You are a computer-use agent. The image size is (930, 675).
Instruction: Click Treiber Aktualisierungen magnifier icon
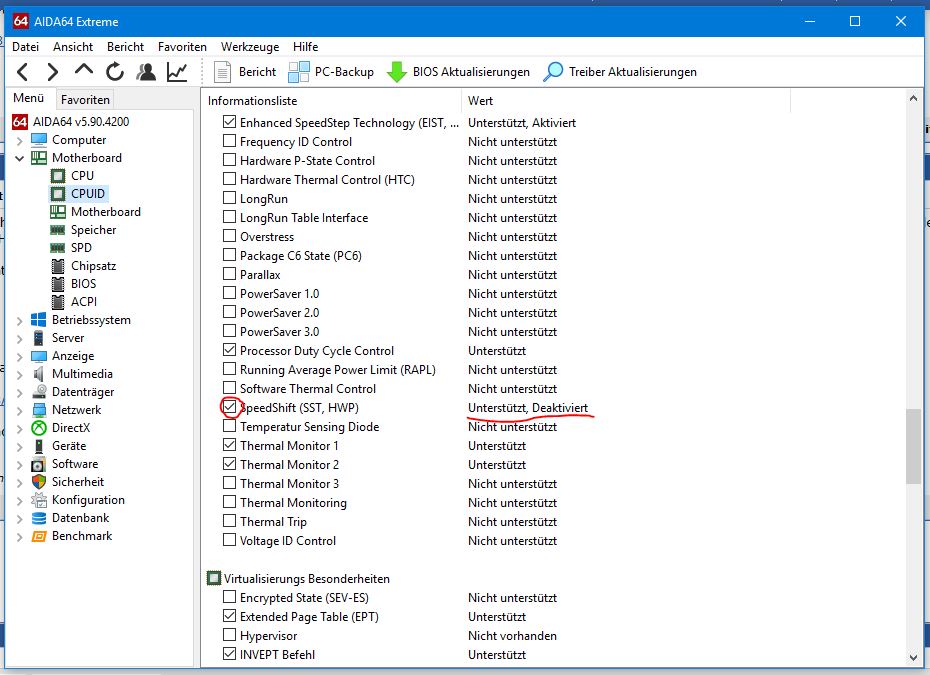coord(553,72)
